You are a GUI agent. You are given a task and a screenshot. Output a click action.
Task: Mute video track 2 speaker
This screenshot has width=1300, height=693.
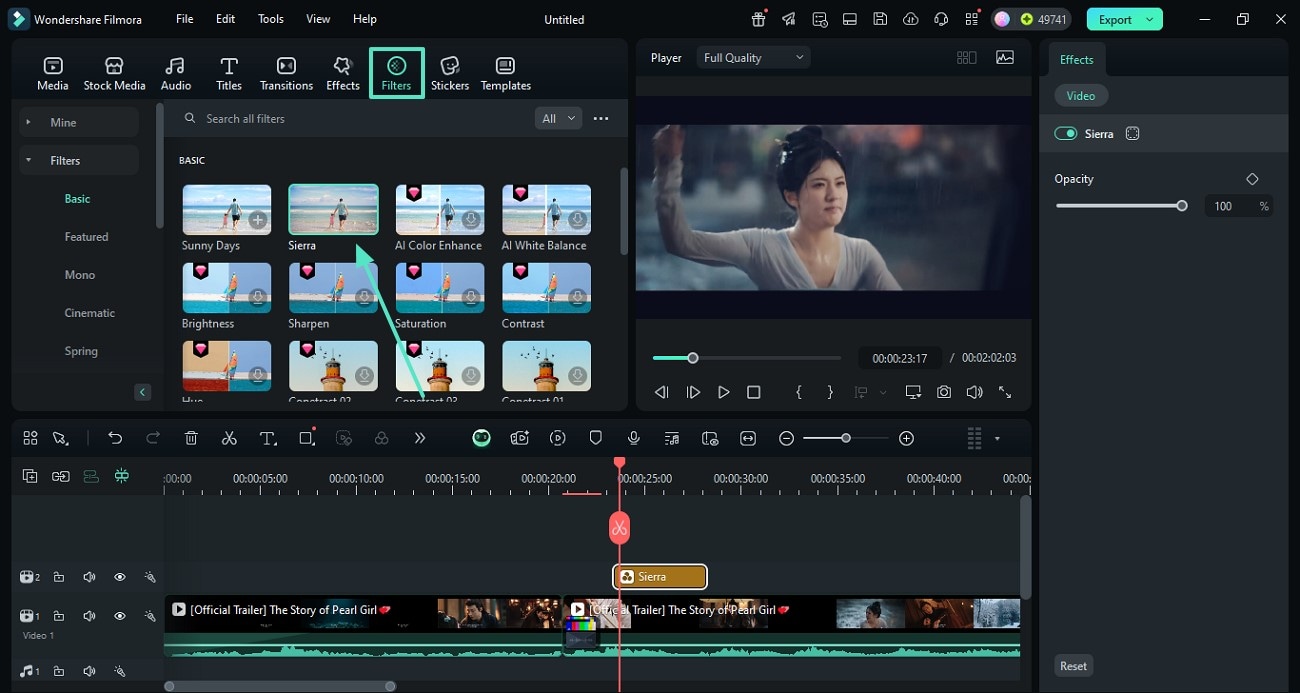89,577
